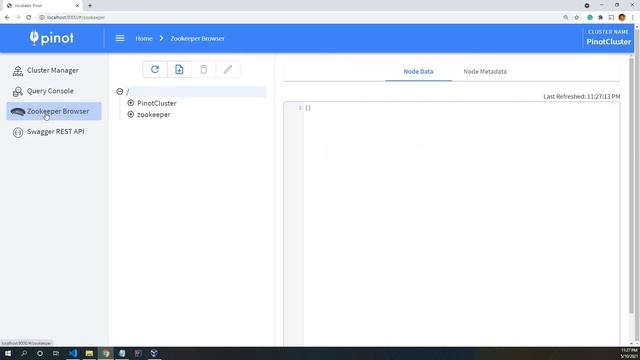
Task: Open the Extensions puzzle icon
Action: pos(600,17)
